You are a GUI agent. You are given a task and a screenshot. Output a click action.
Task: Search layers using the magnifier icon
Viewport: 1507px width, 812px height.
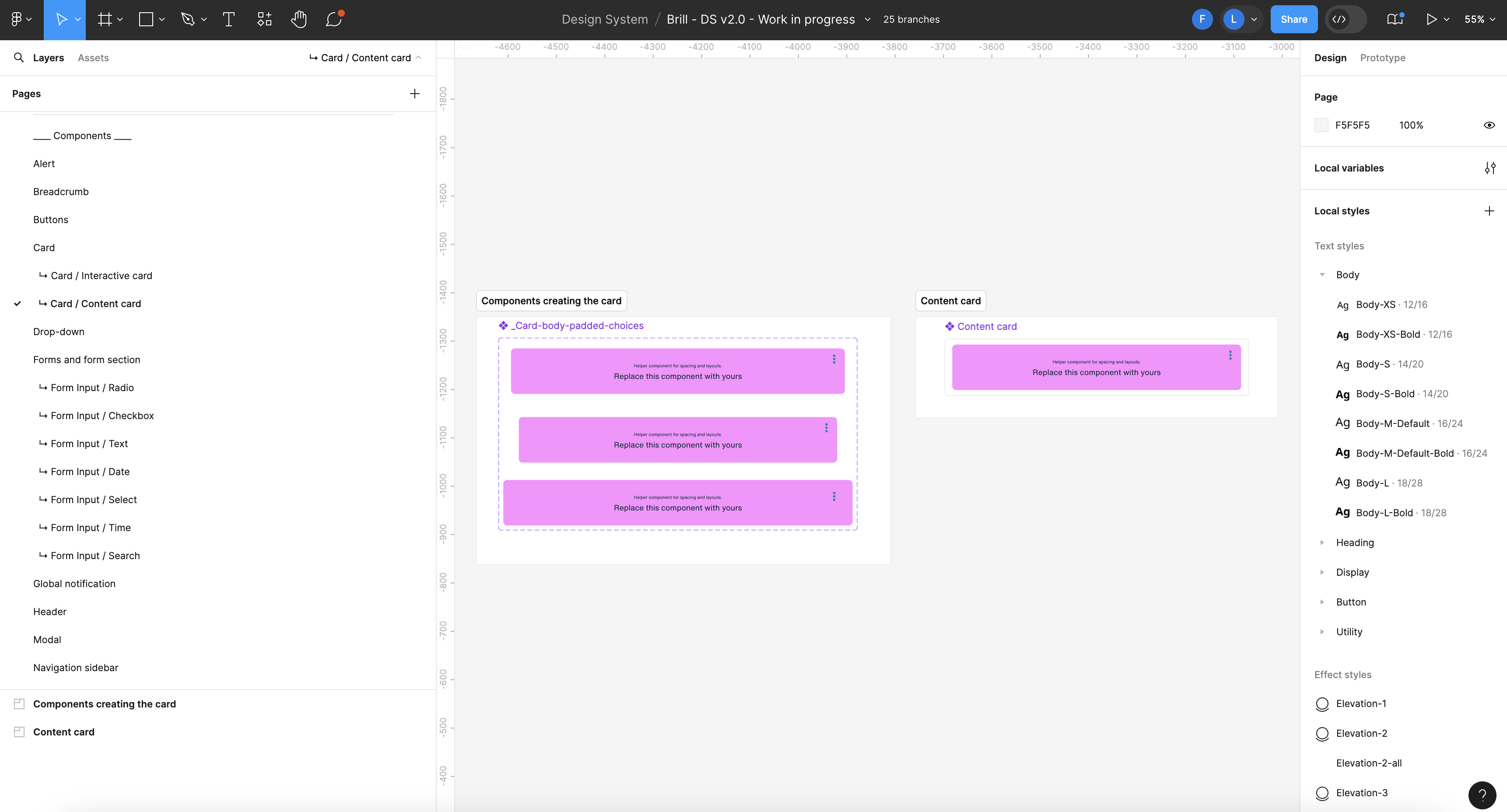[18, 57]
